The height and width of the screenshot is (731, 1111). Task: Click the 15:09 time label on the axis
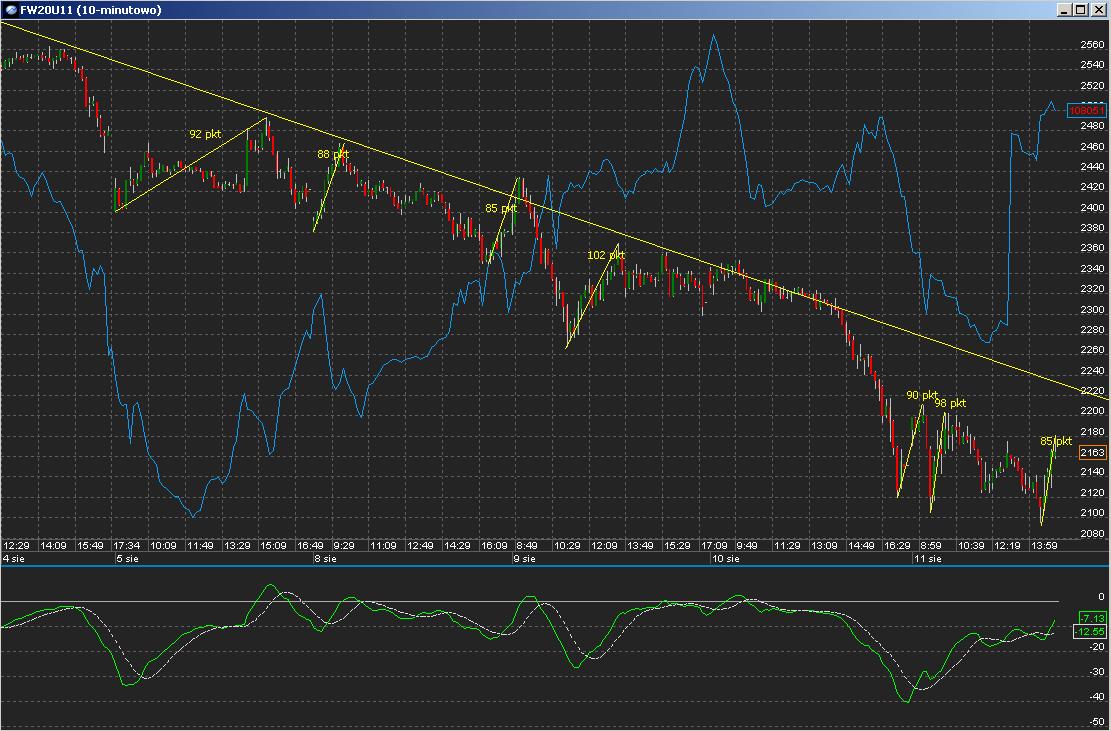coord(274,545)
